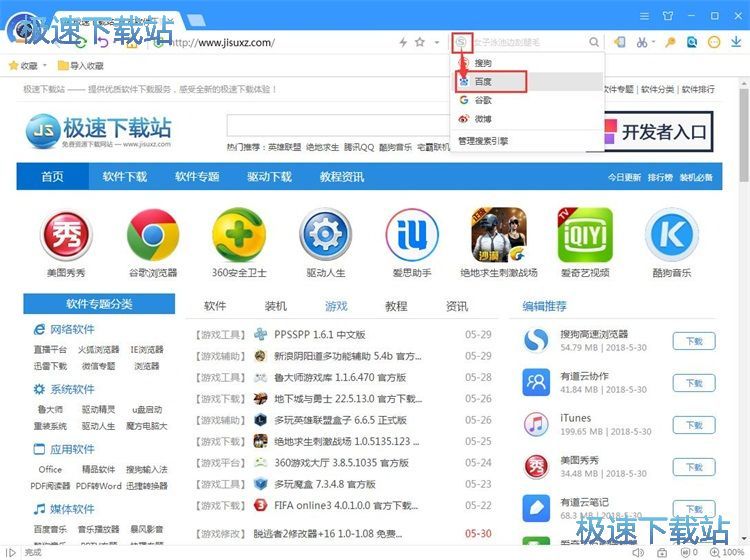Open 软件下载 navigation tab

[124, 176]
